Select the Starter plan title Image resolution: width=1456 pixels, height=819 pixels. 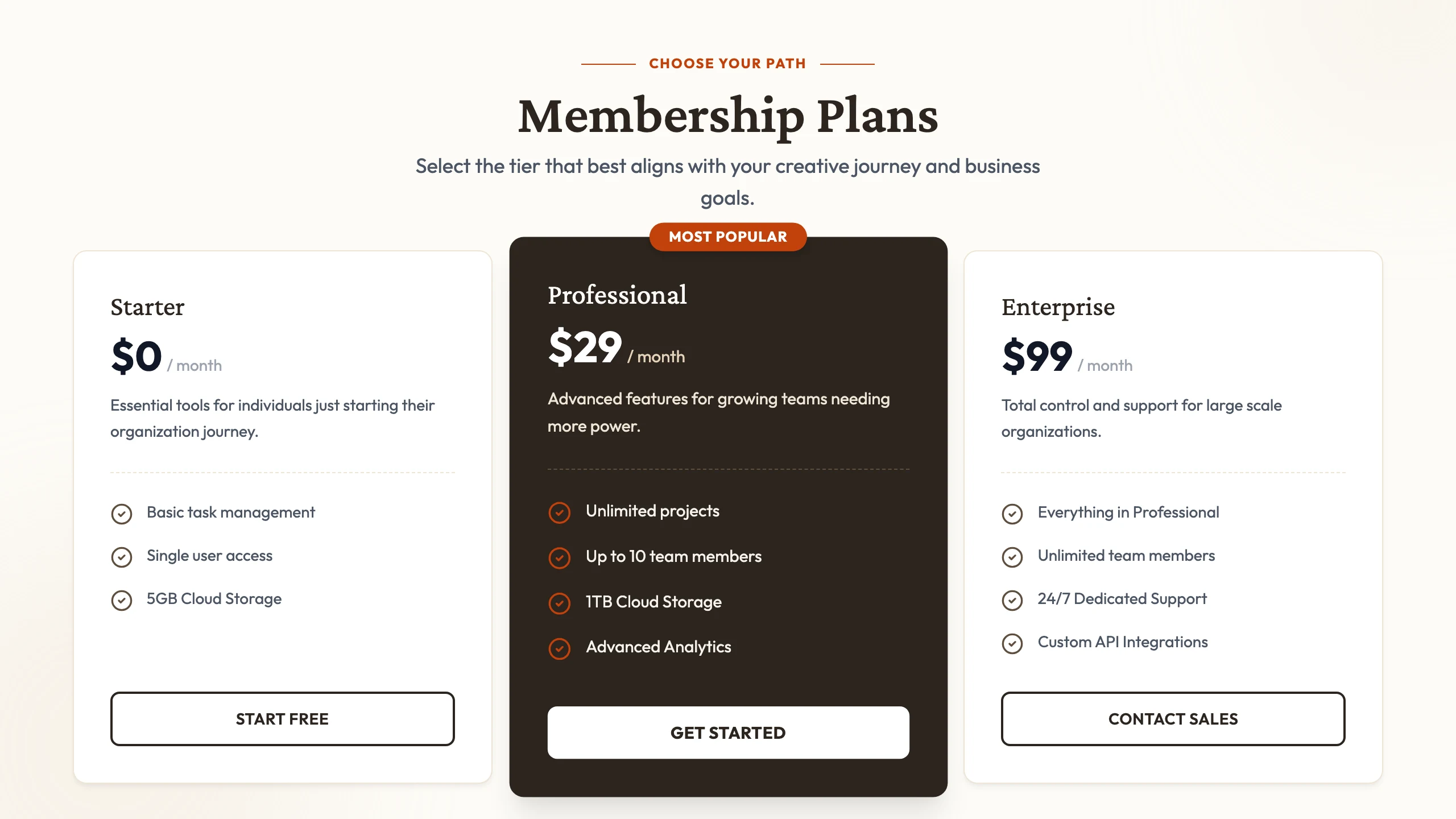click(147, 307)
